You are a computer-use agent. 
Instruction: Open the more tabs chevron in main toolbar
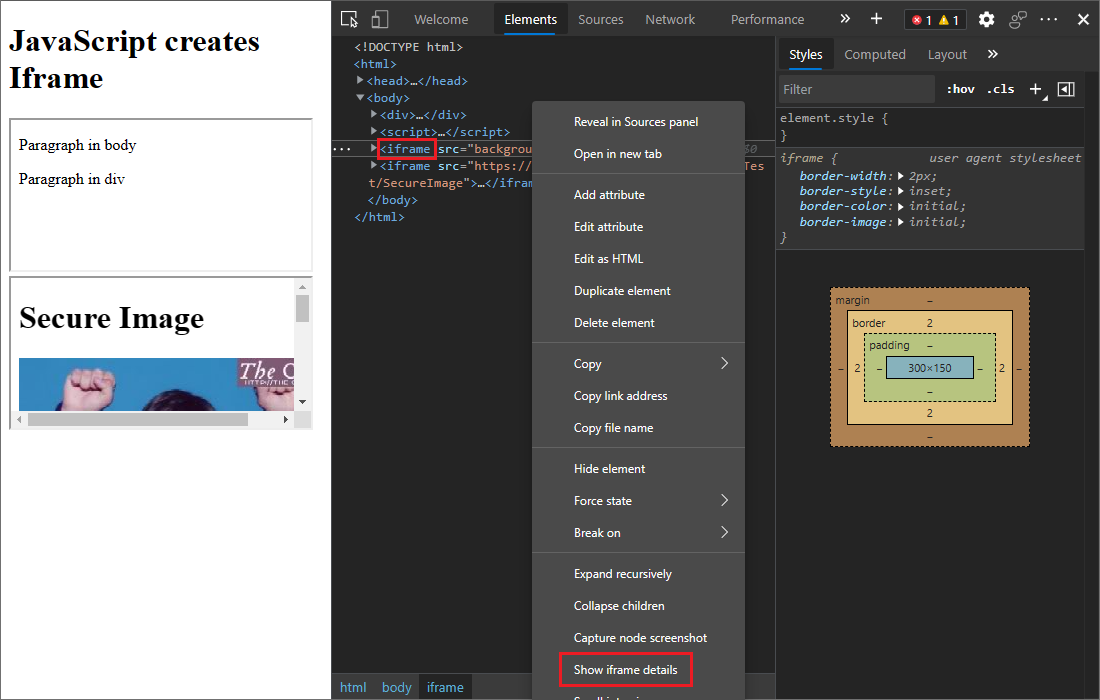pyautogui.click(x=845, y=19)
